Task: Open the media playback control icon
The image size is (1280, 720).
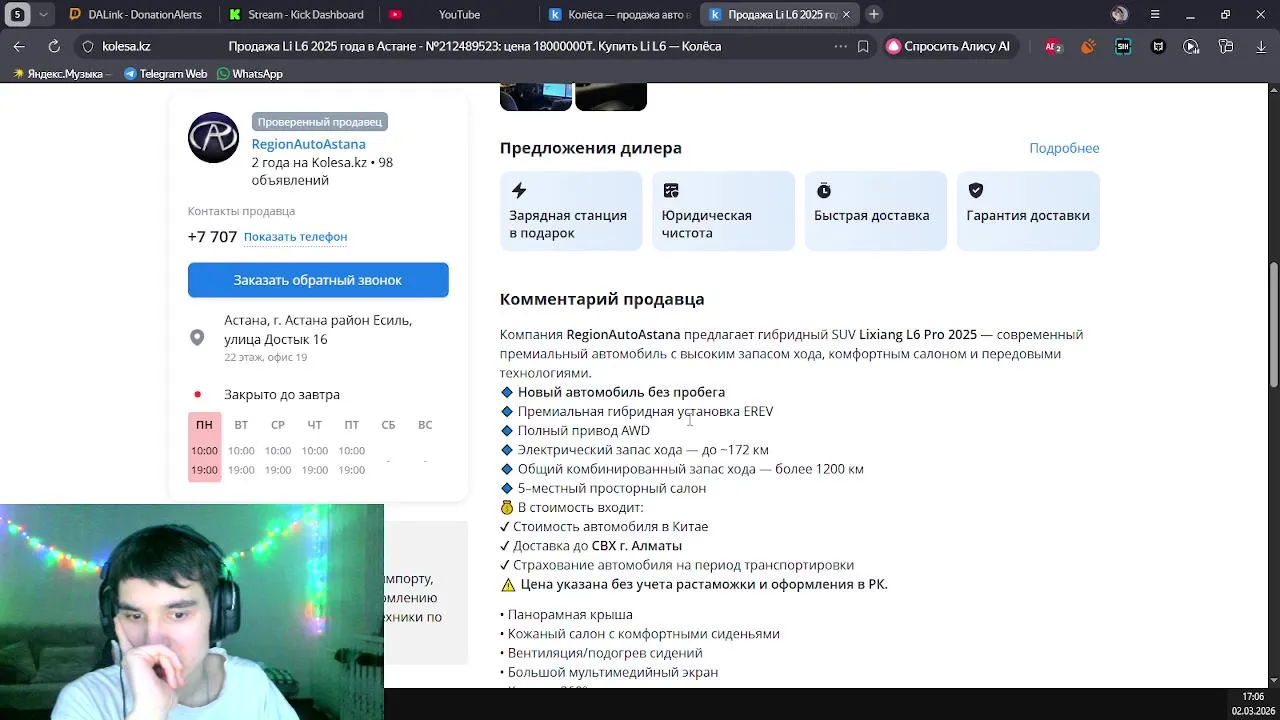Action: coord(1191,46)
